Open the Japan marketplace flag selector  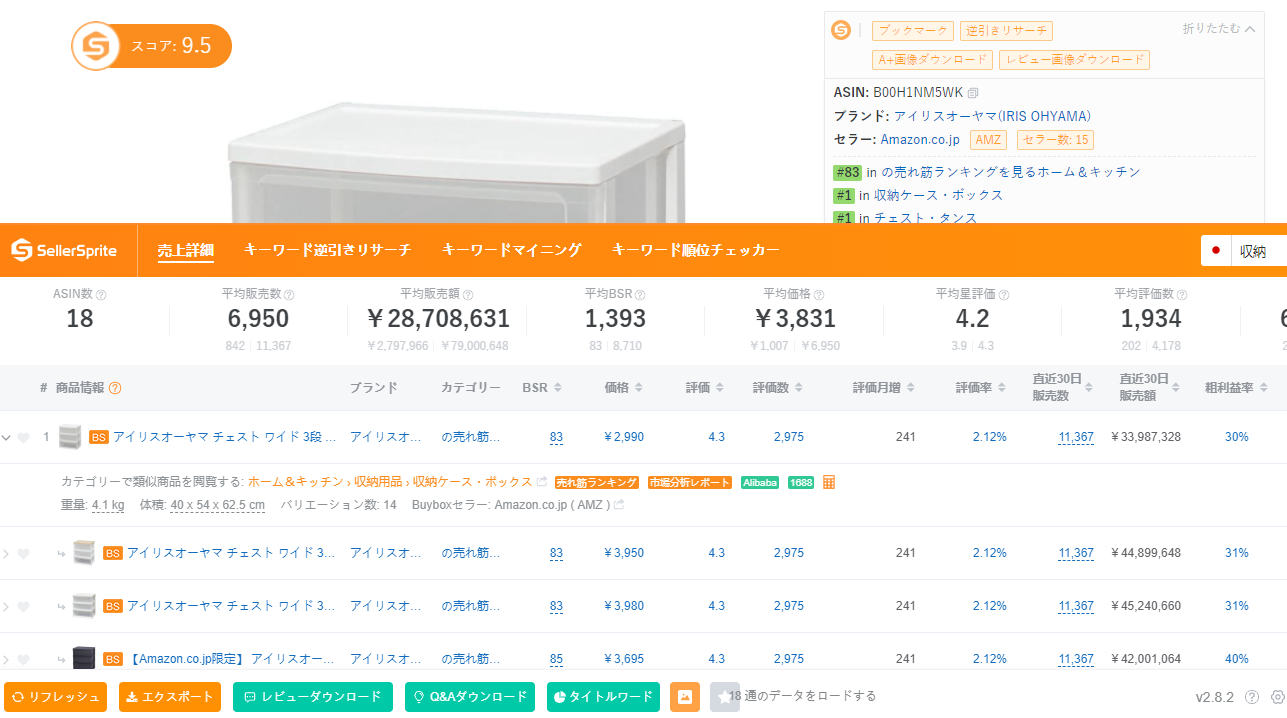1216,251
